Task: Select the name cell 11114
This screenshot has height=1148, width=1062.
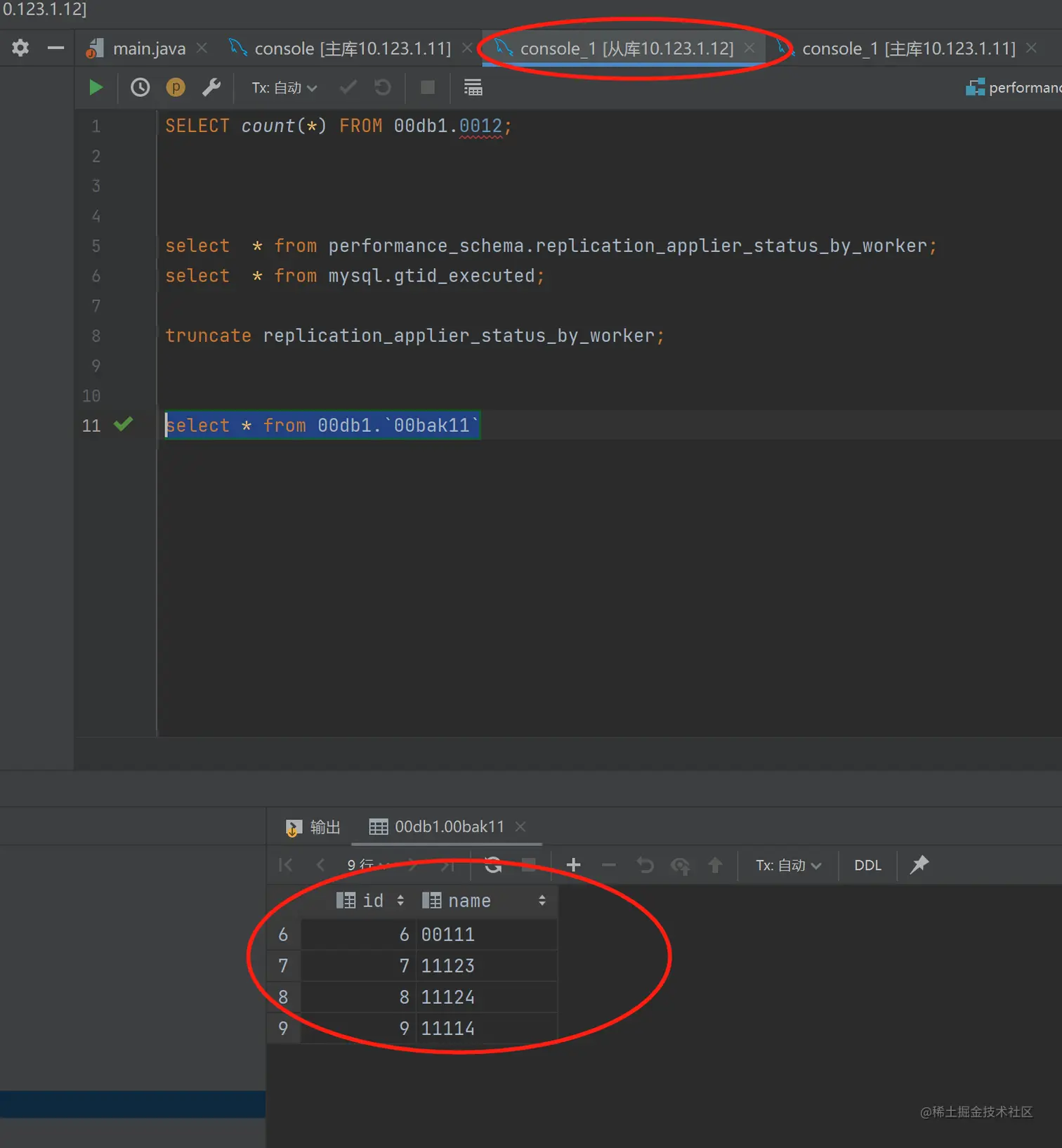Action: pyautogui.click(x=487, y=1028)
